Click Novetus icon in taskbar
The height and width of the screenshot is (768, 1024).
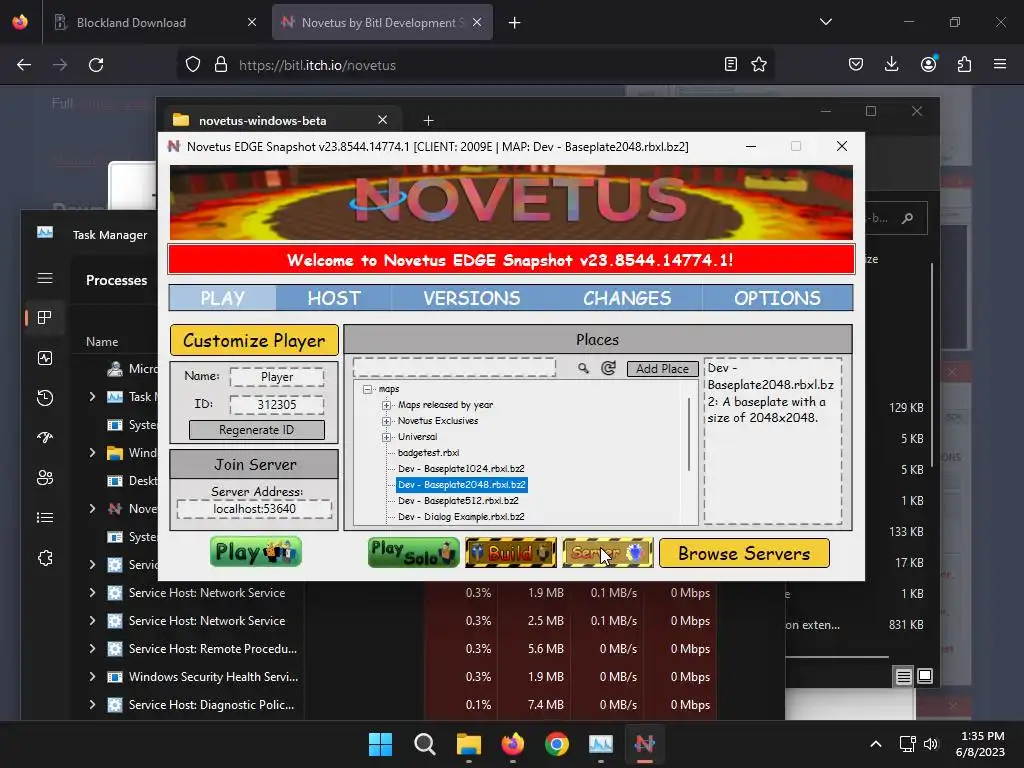[x=645, y=744]
